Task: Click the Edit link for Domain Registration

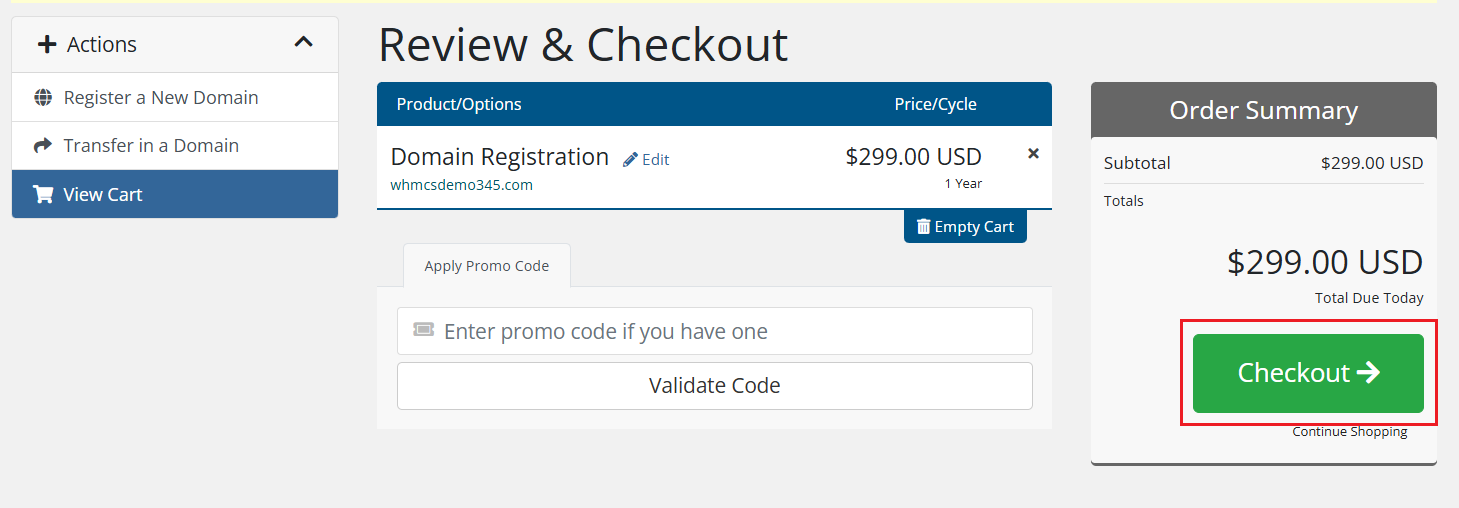Action: click(656, 160)
